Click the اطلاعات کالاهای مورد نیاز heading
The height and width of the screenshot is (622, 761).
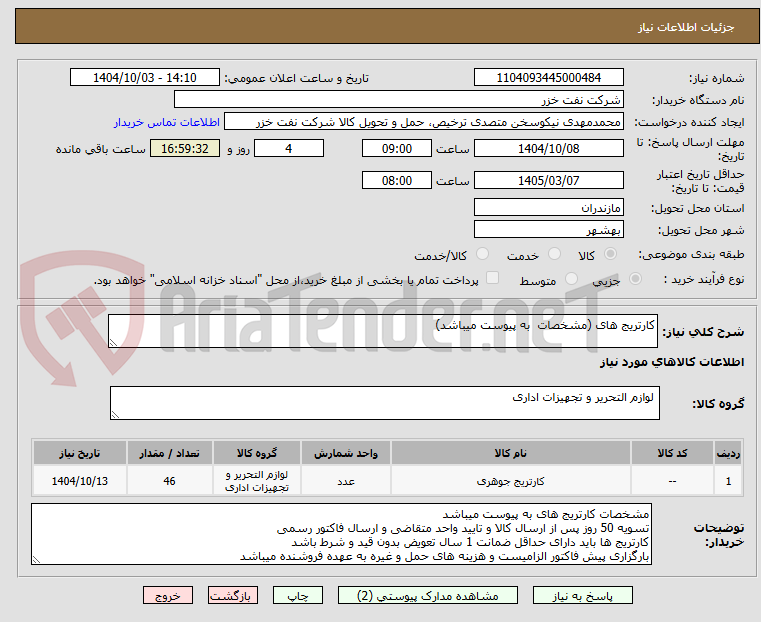672,362
